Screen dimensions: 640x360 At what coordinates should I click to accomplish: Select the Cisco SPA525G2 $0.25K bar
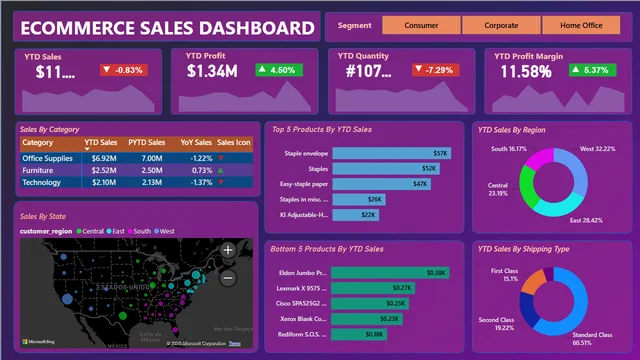(x=370, y=304)
